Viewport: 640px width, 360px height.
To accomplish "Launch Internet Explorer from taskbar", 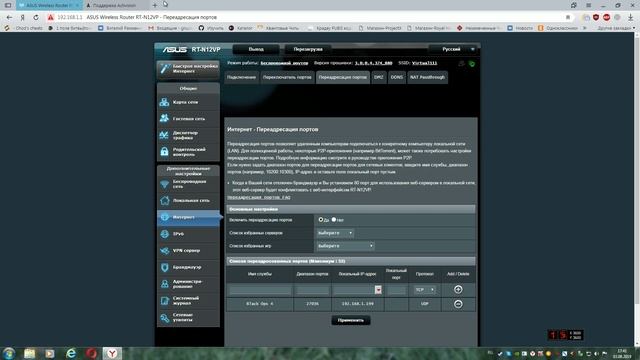I will point(71,353).
